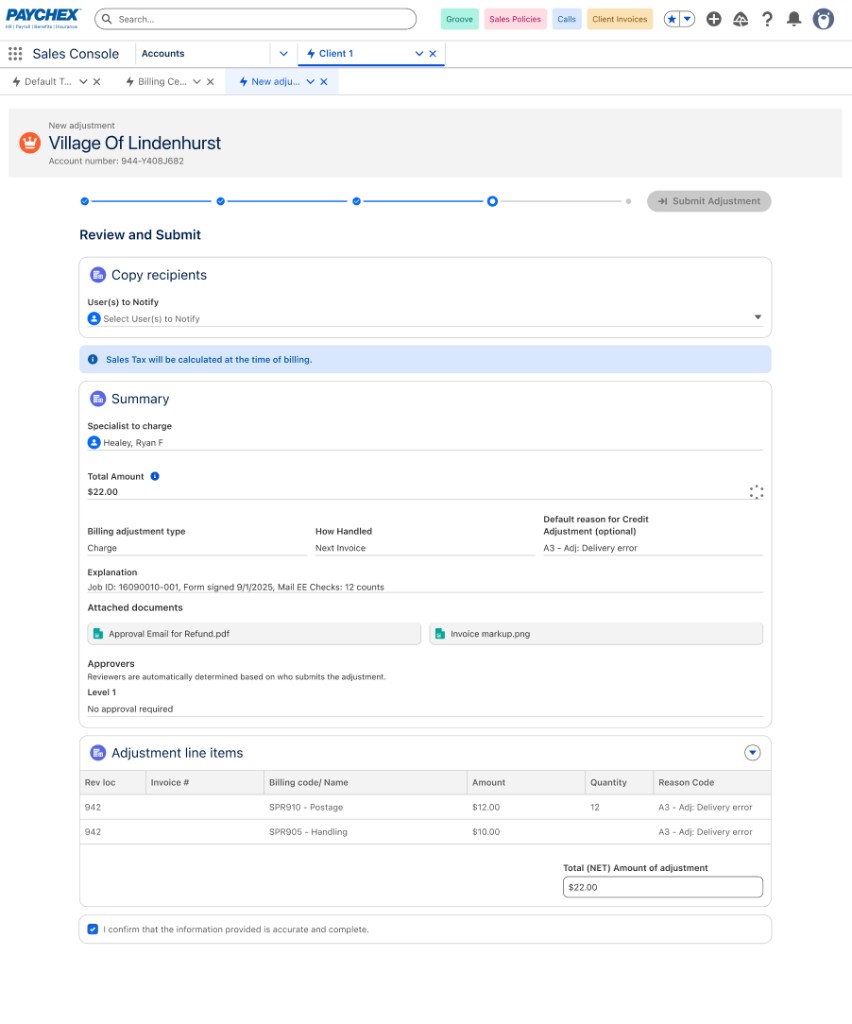Screen dimensions: 852x1024
Task: Click the favorites star icon
Action: point(672,19)
